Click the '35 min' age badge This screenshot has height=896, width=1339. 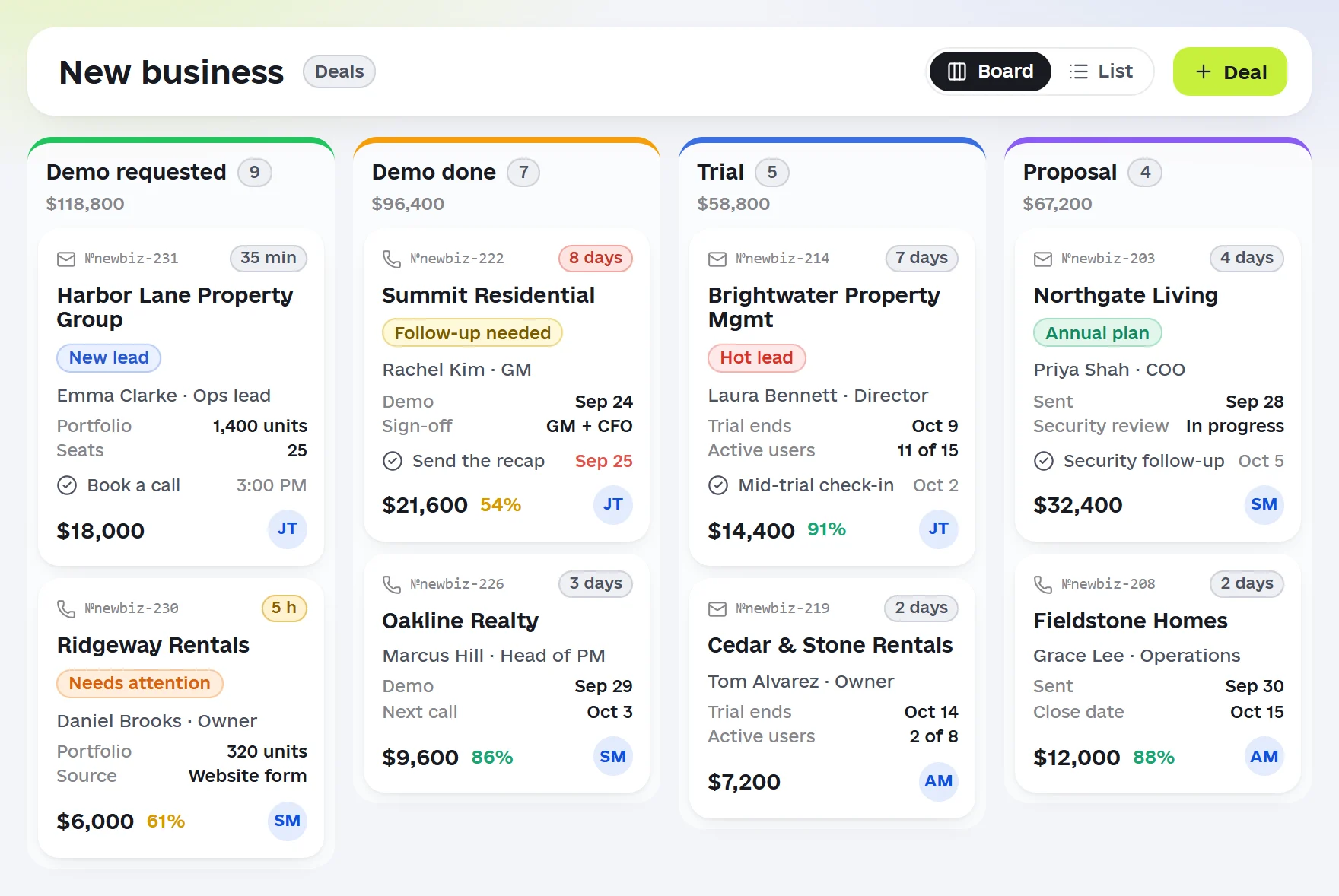269,259
